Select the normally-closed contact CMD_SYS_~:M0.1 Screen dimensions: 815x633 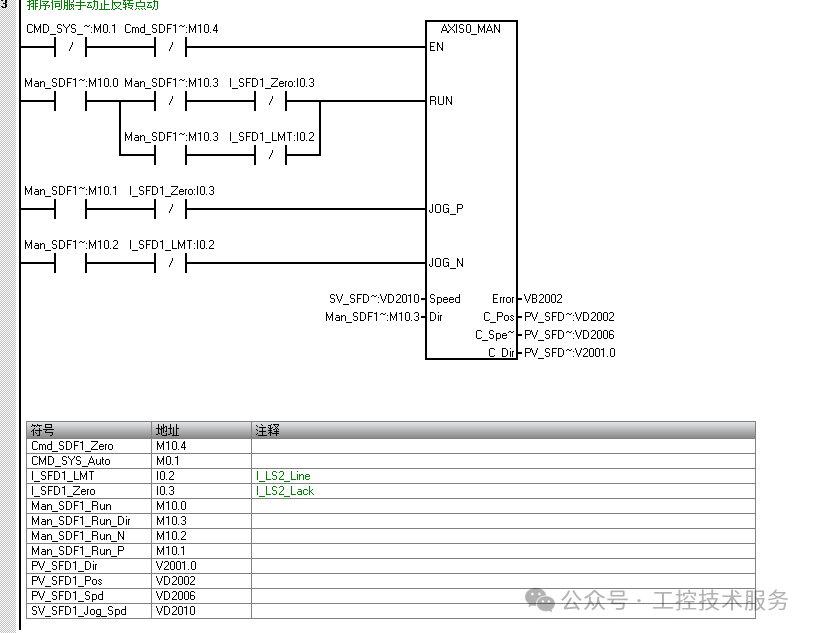tap(70, 47)
